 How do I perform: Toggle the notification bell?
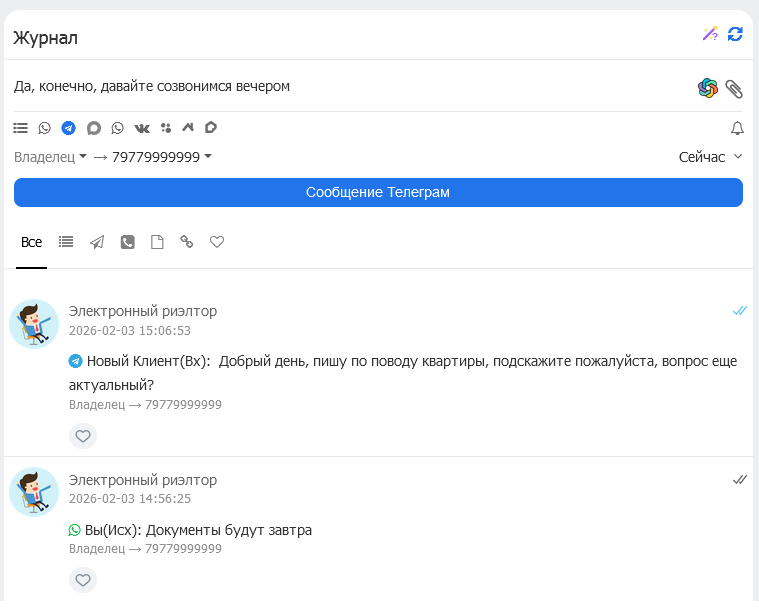(737, 128)
